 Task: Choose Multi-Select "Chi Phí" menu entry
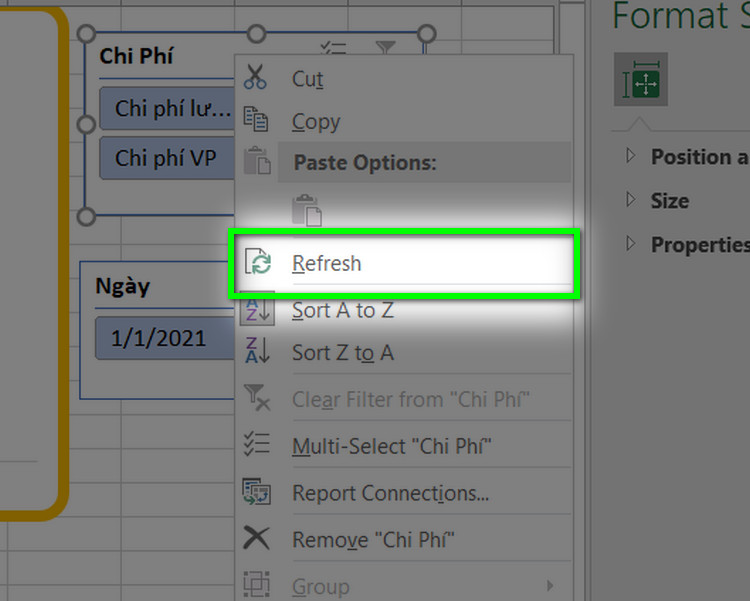pyautogui.click(x=404, y=445)
